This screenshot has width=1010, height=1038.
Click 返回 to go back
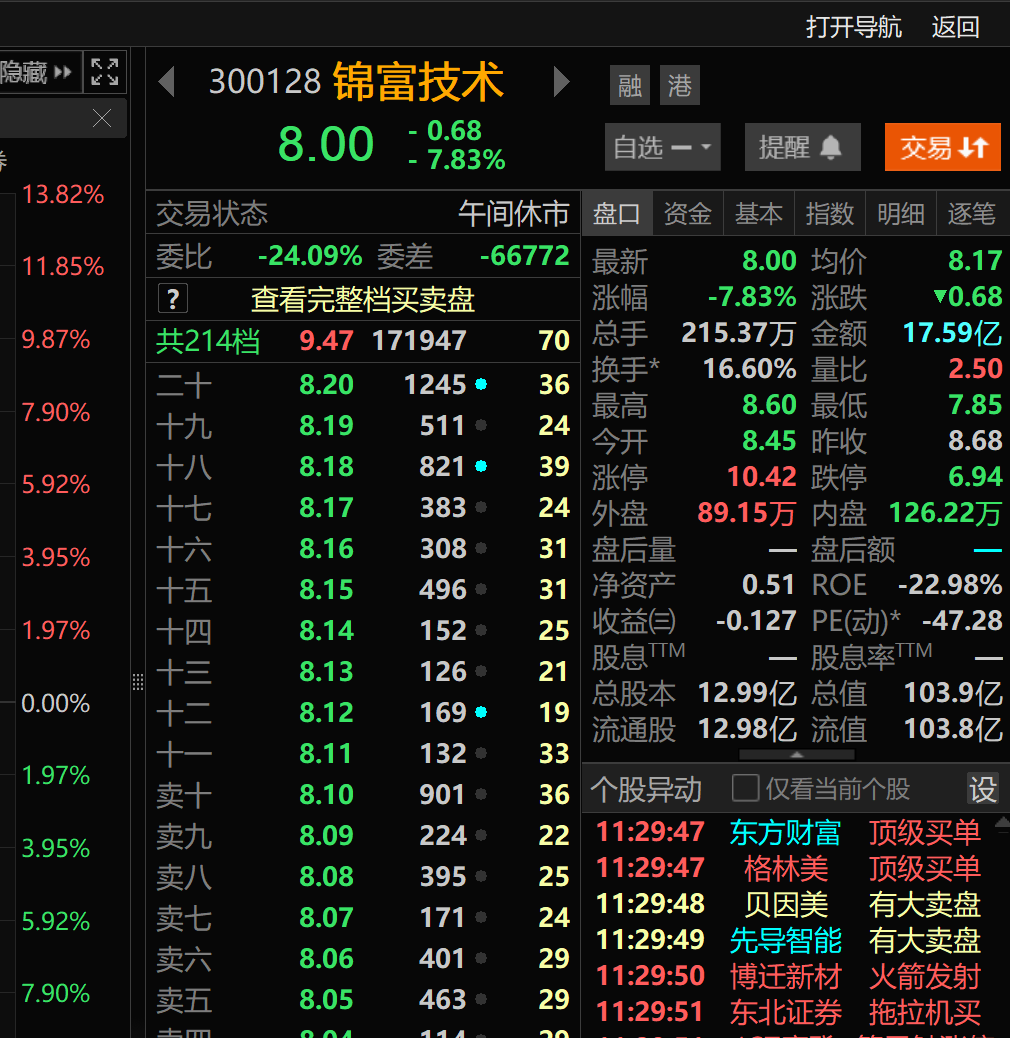(956, 27)
